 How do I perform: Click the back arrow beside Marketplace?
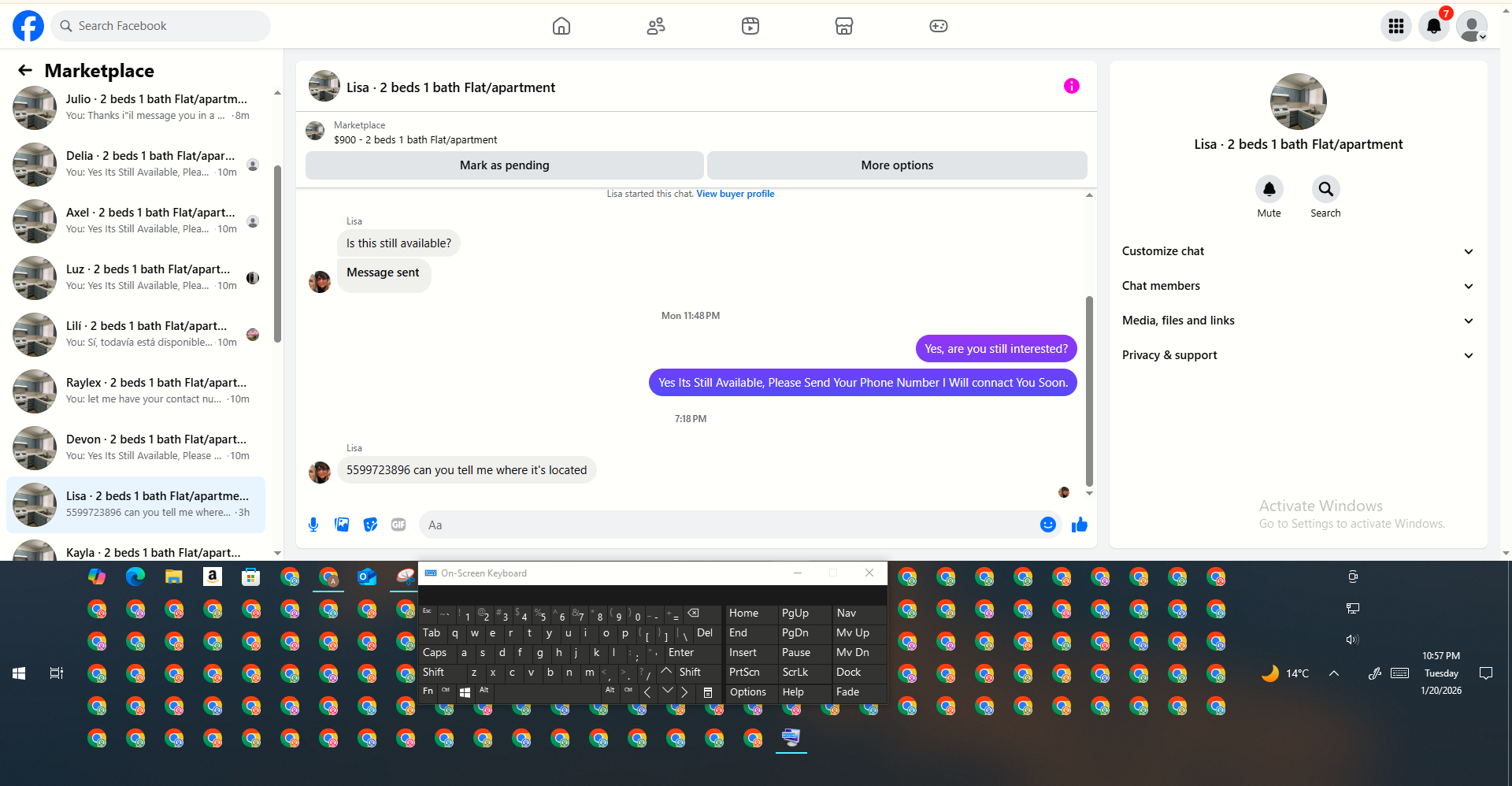click(25, 70)
